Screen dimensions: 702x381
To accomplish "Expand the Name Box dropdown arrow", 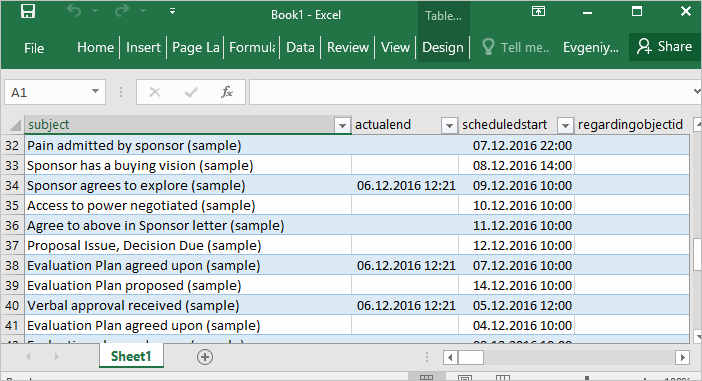I will tap(95, 91).
